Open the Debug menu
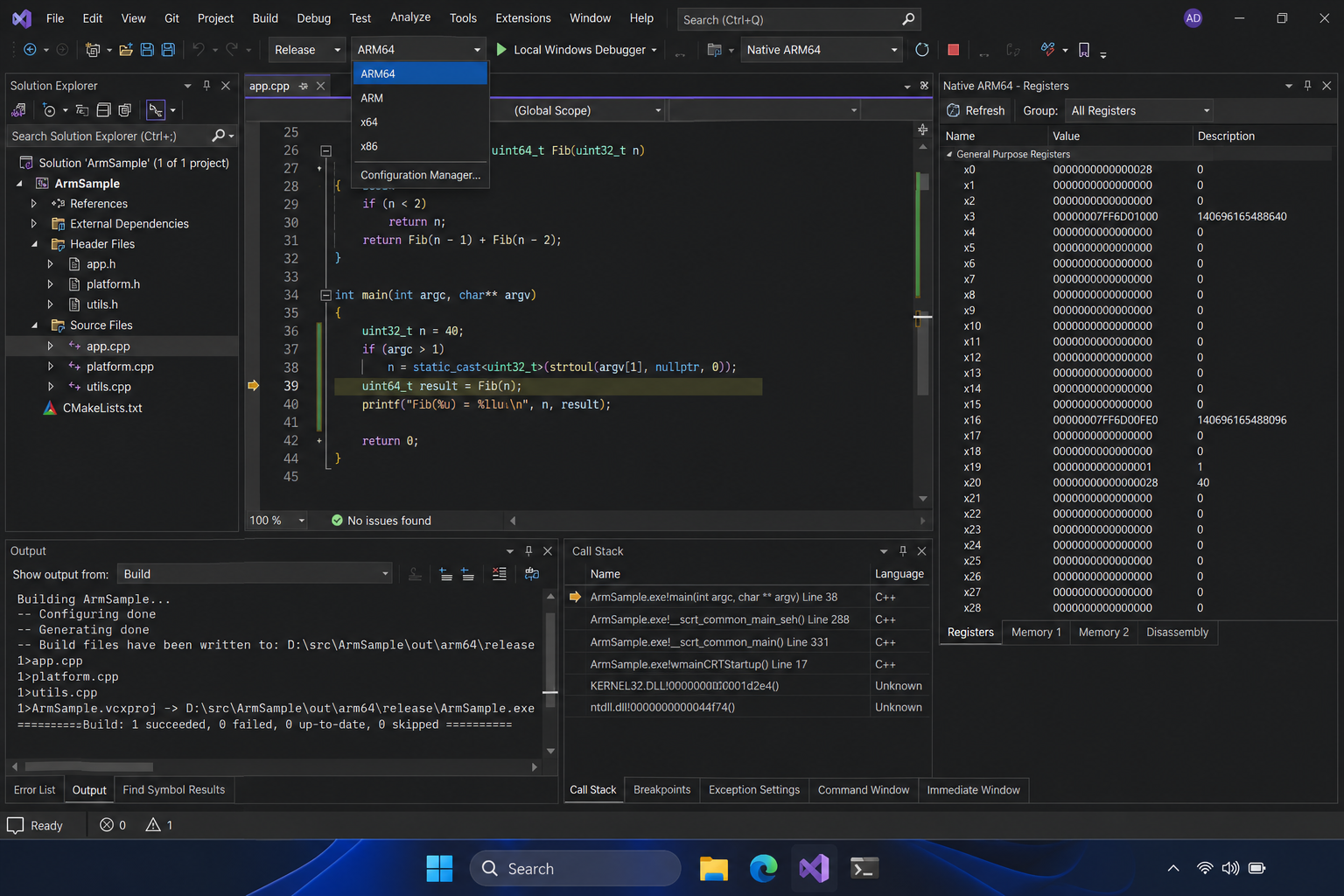This screenshot has height=896, width=1344. point(313,18)
